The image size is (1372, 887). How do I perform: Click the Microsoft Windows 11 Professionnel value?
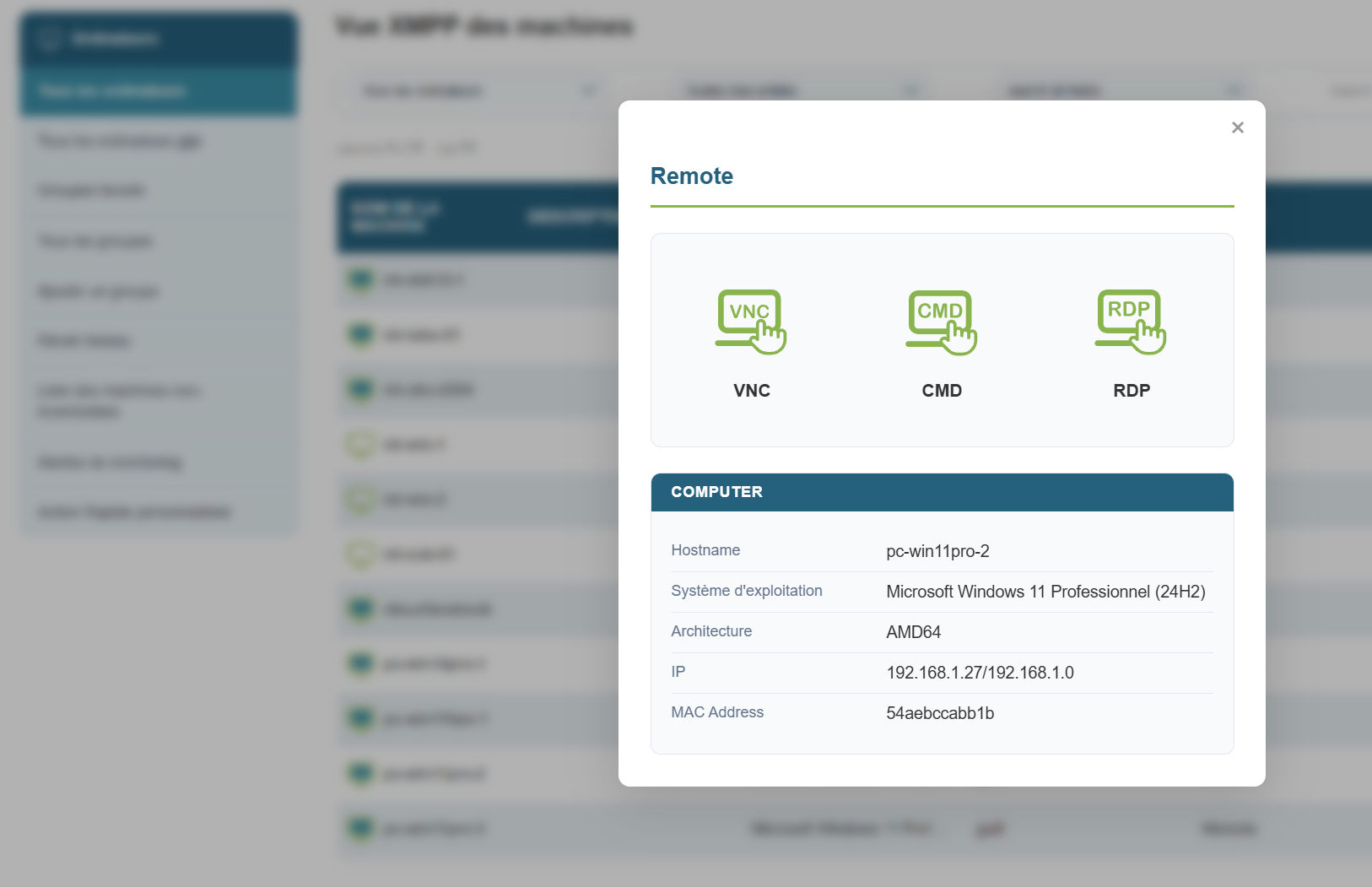pos(1045,592)
